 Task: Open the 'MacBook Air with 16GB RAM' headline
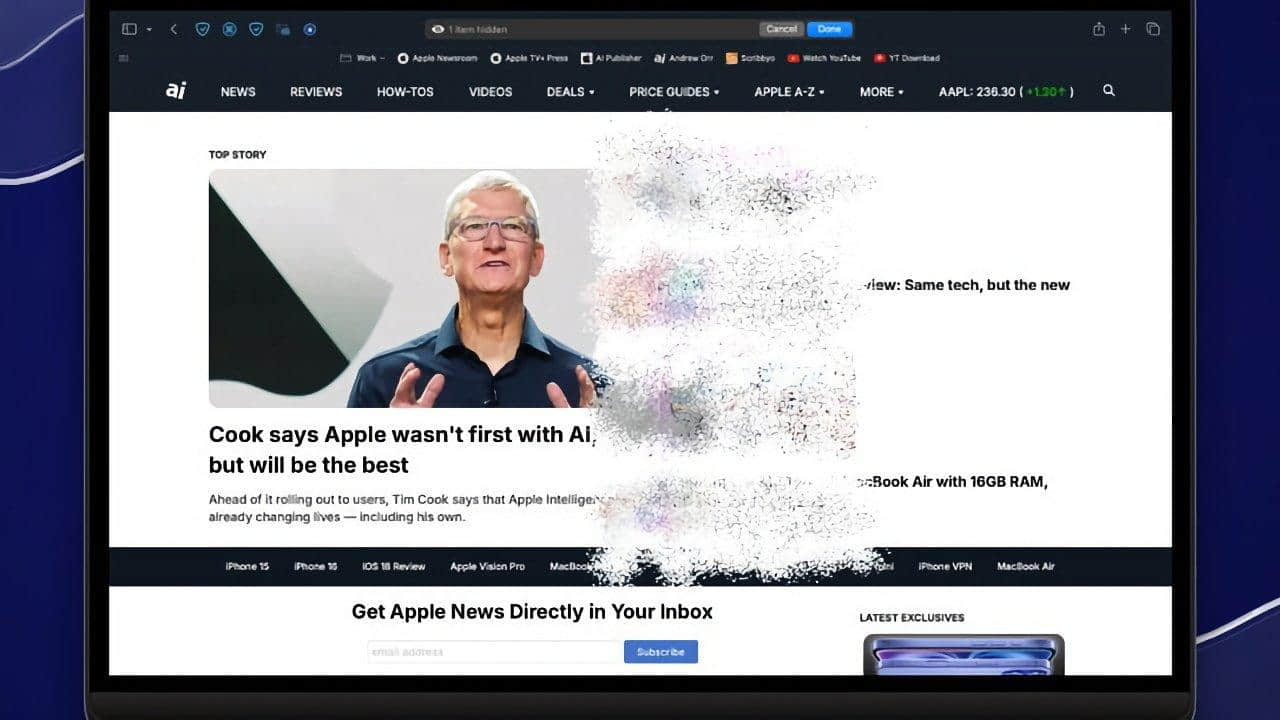951,482
